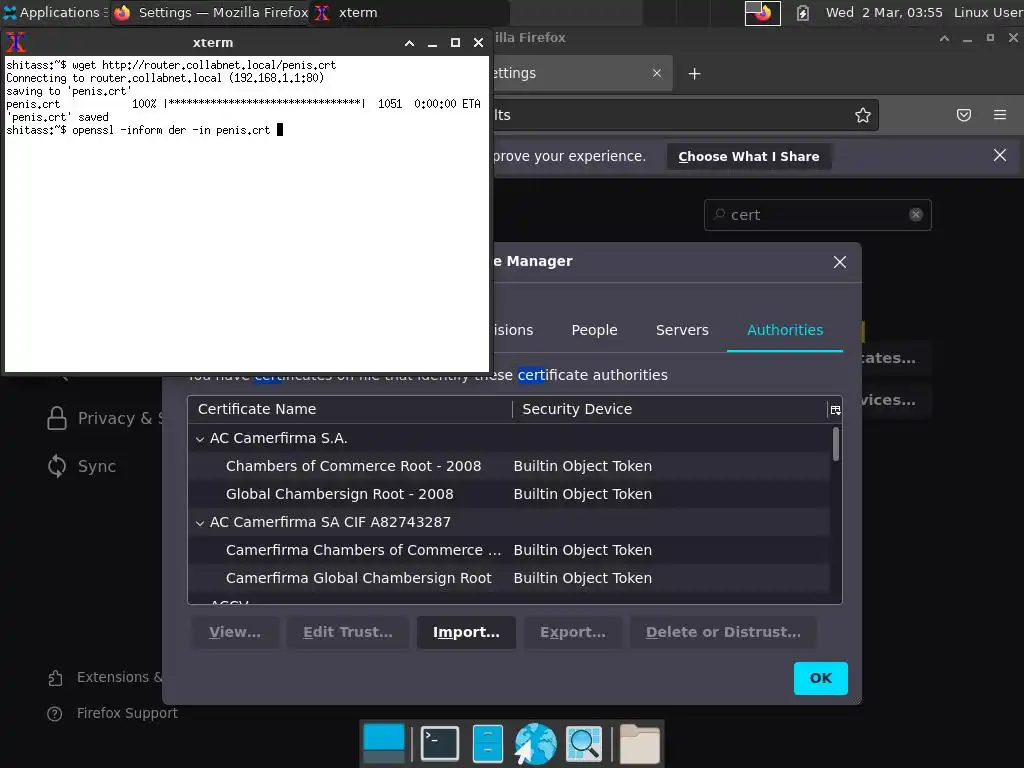
Task: Collapse the AC Camerfirma SA CIF A82743287 group
Action: (200, 523)
